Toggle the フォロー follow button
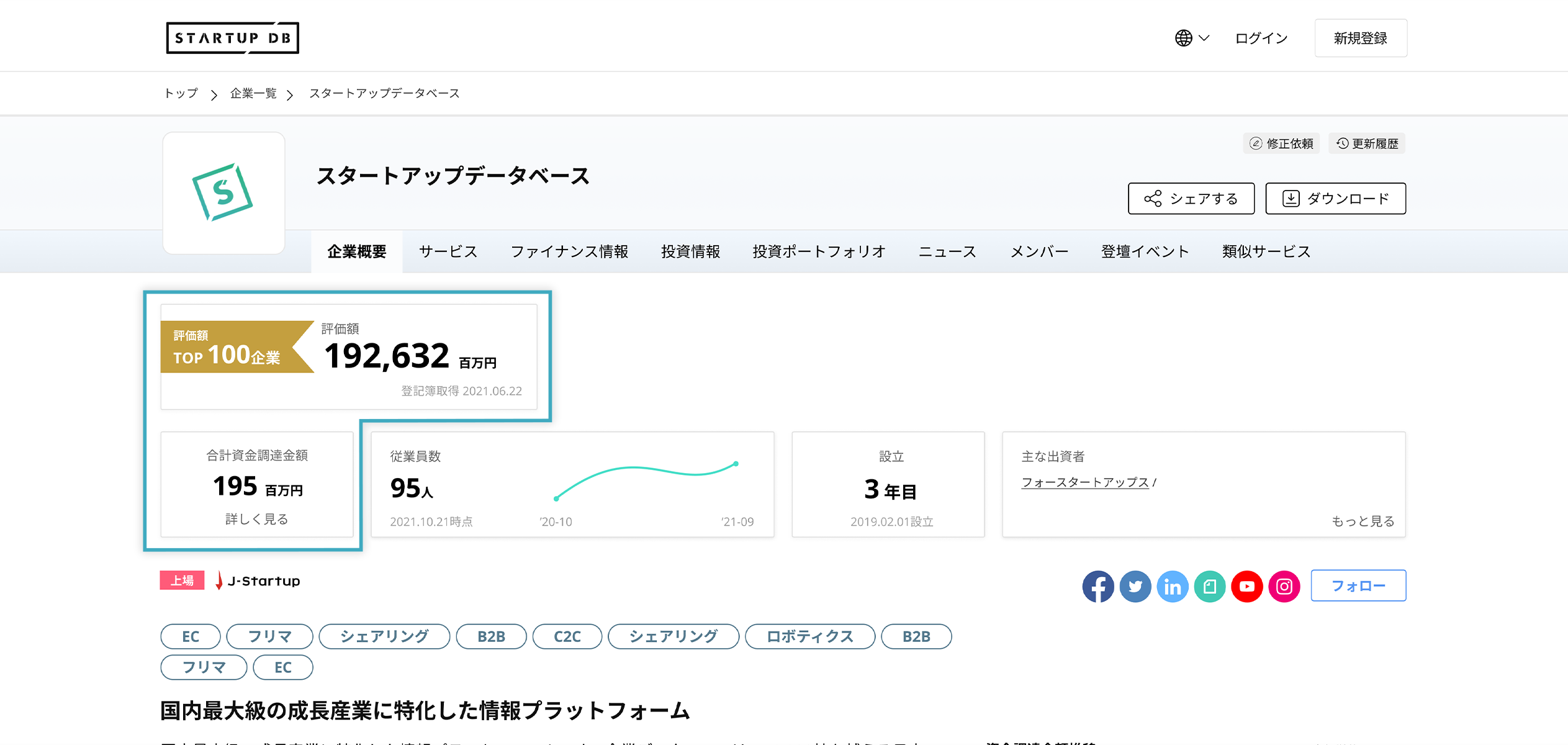This screenshot has height=745, width=1568. (1358, 585)
